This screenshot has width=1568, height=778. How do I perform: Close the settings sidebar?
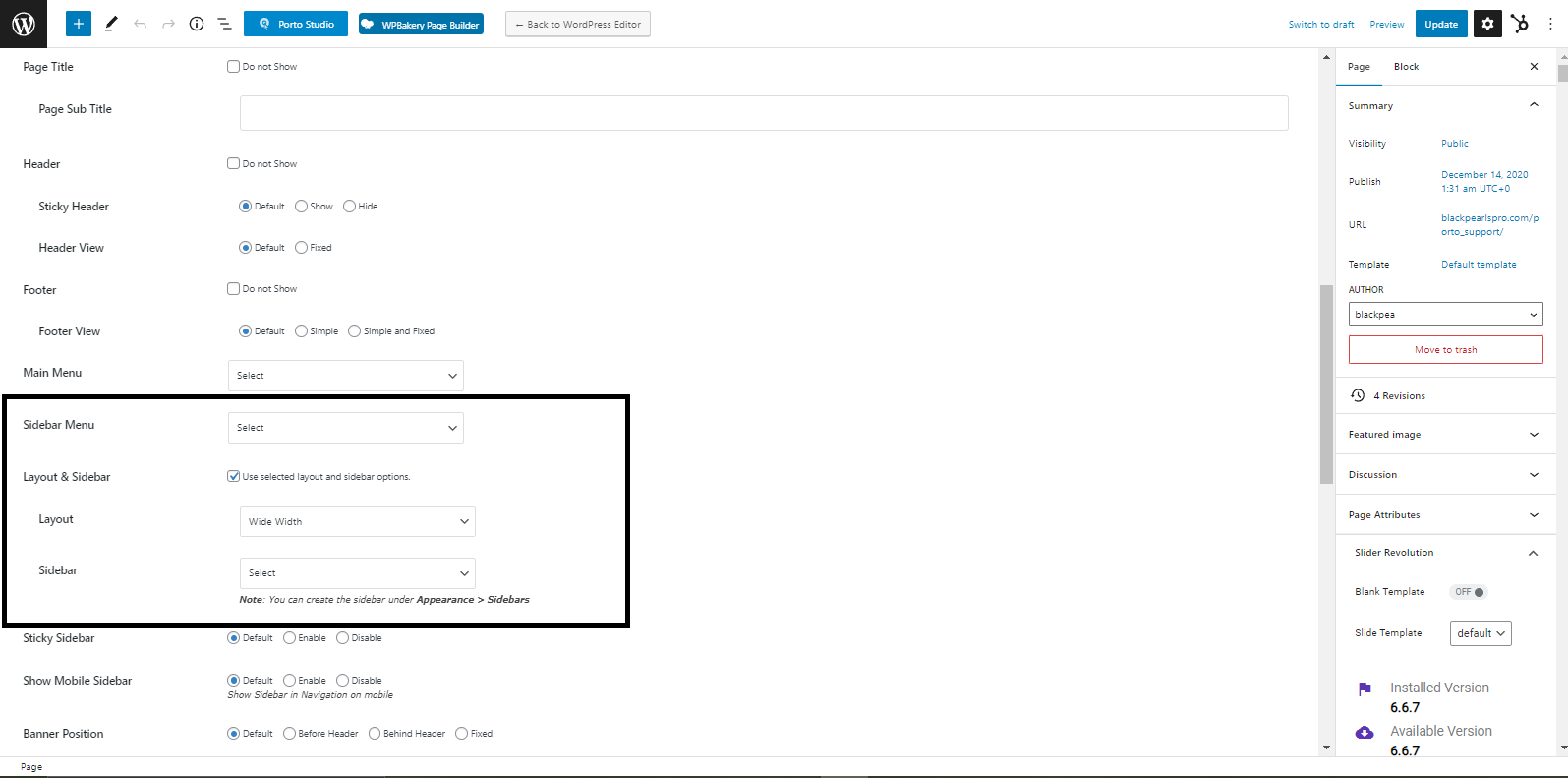(x=1534, y=67)
